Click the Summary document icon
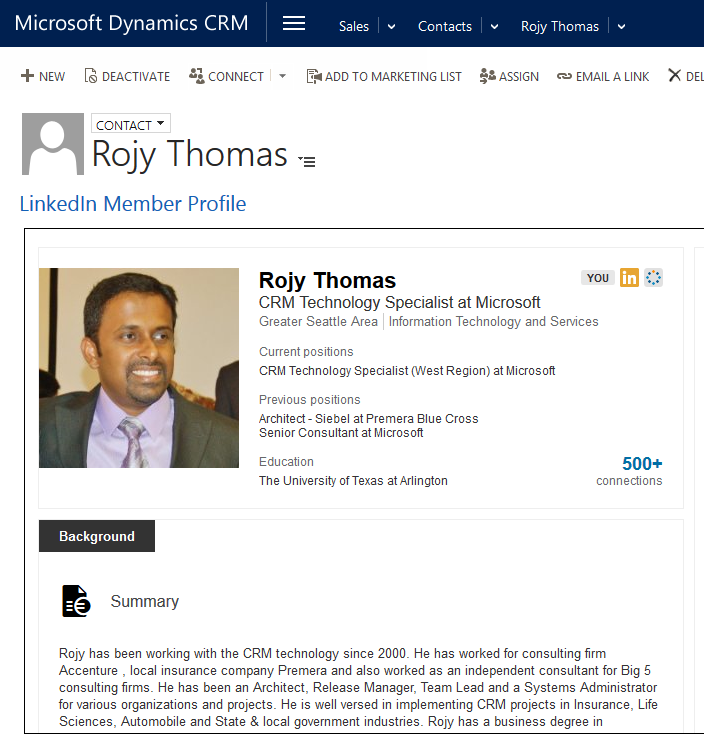Screen dimensions: 704x741 coord(76,601)
